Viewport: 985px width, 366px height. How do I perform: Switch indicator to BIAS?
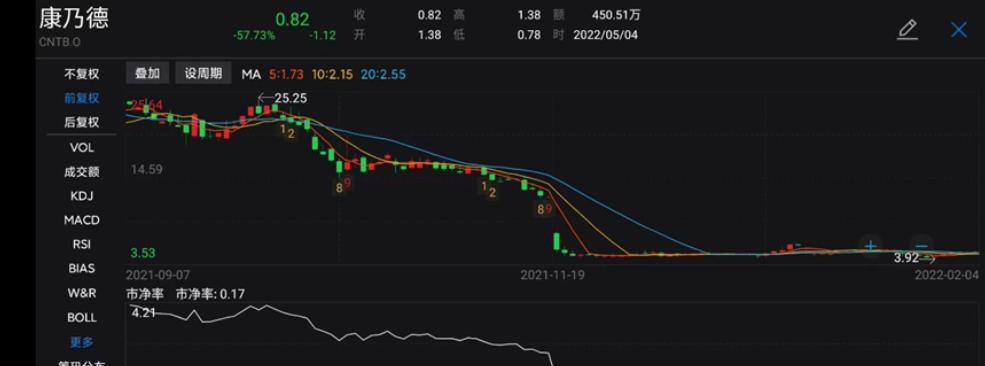pyautogui.click(x=82, y=269)
